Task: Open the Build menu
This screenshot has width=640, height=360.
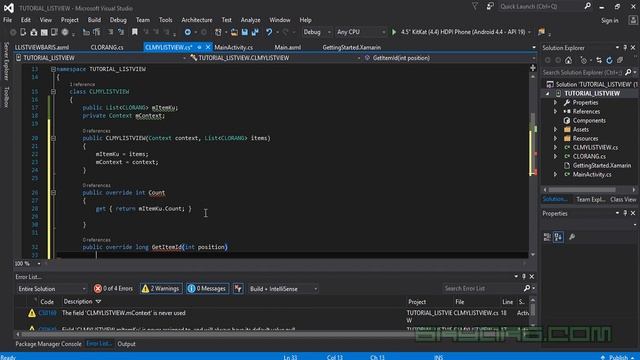Action: [94, 20]
